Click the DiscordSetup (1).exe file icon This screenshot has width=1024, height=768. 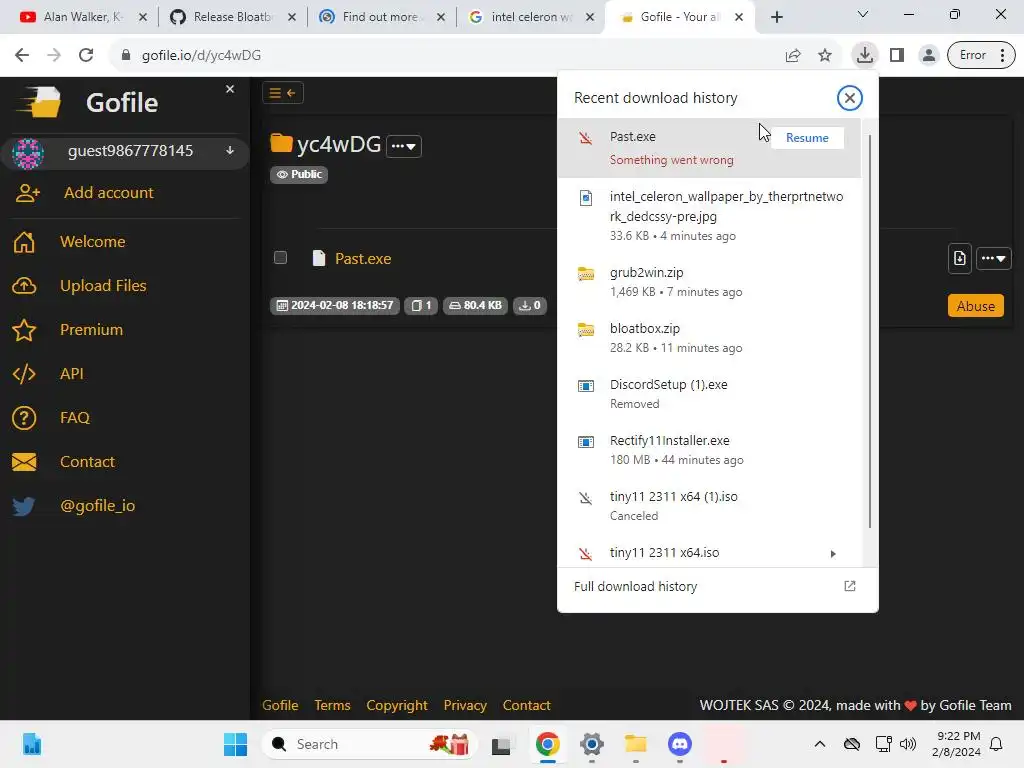coord(586,386)
